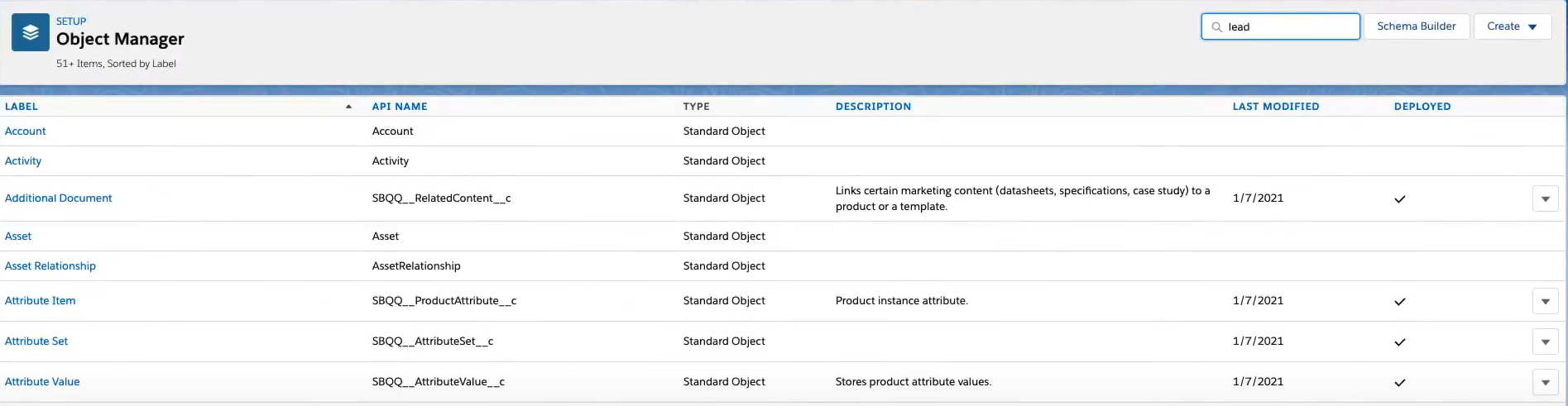Click the Additional Document description text
Screen dimensions: 1568x406
tap(1023, 198)
